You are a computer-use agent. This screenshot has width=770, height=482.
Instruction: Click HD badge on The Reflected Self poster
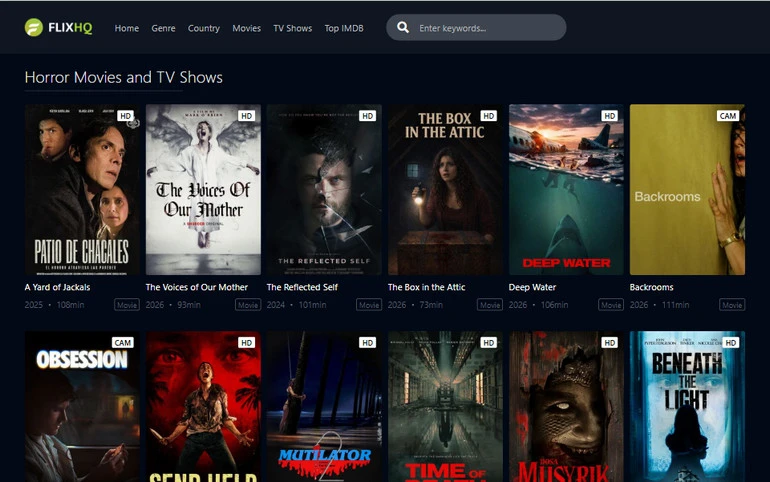pyautogui.click(x=367, y=116)
